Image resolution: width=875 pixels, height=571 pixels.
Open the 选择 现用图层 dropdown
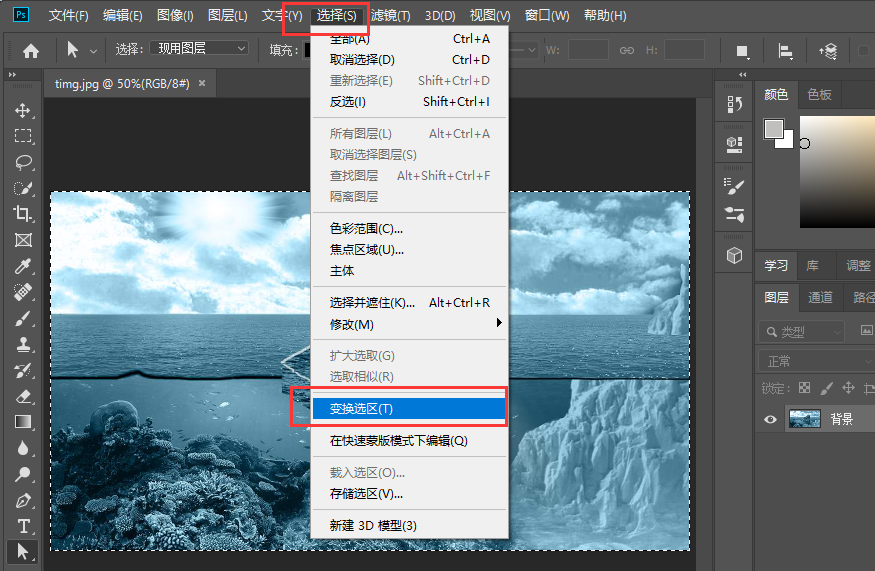[199, 49]
